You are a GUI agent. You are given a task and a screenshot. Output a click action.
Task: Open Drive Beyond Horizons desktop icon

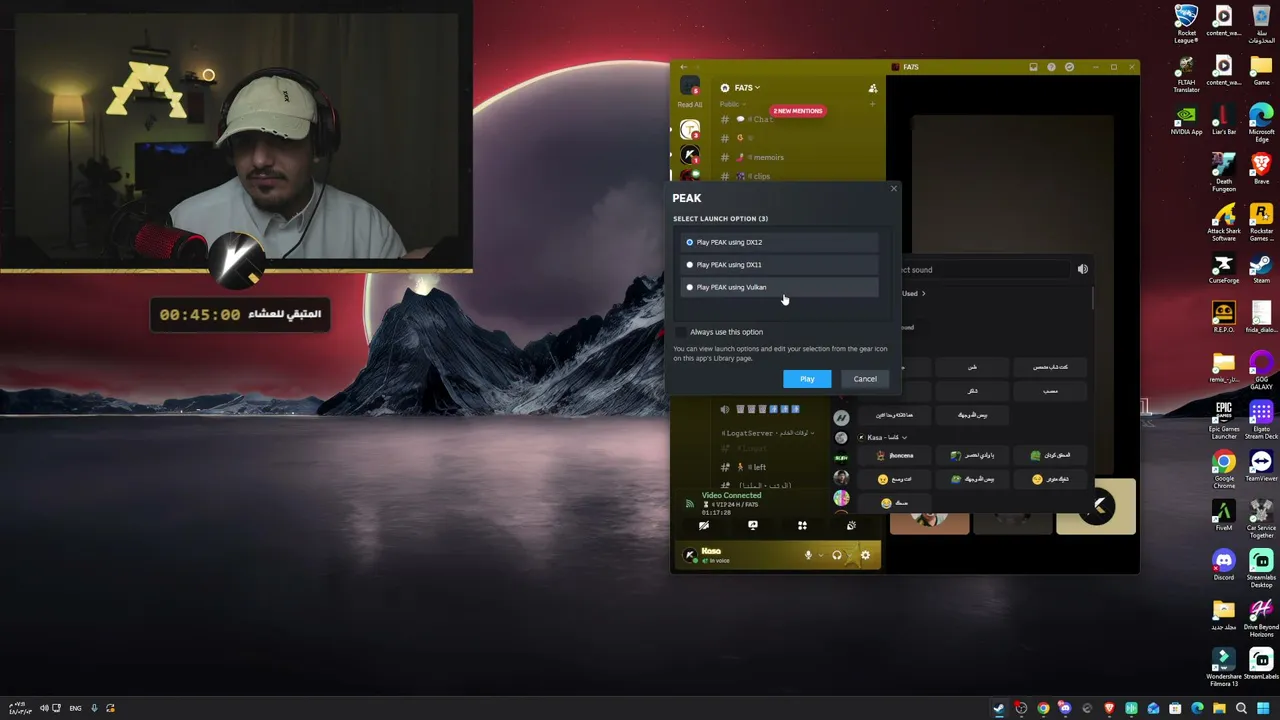pos(1261,619)
